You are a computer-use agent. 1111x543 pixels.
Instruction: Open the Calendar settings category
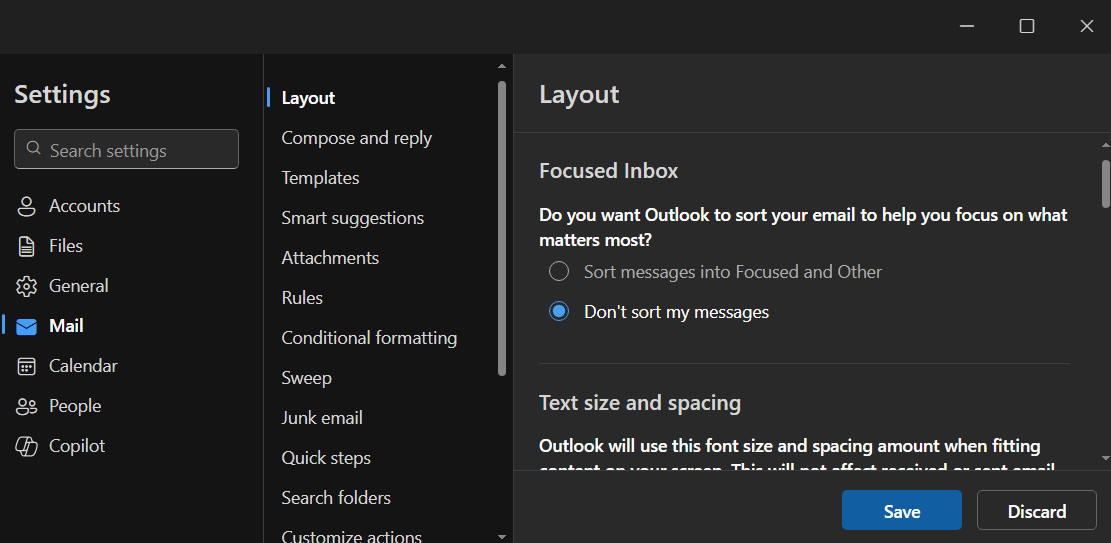[83, 366]
